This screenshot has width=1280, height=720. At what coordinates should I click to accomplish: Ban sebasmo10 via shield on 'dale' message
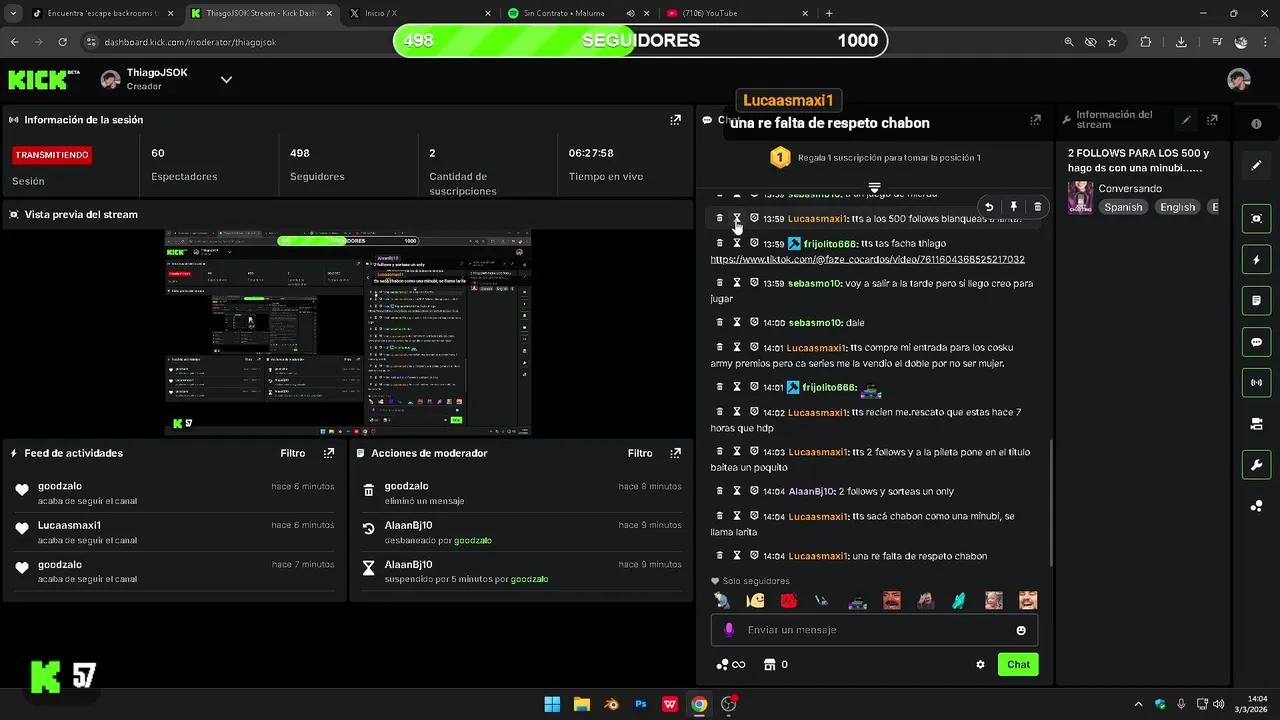pyautogui.click(x=754, y=322)
